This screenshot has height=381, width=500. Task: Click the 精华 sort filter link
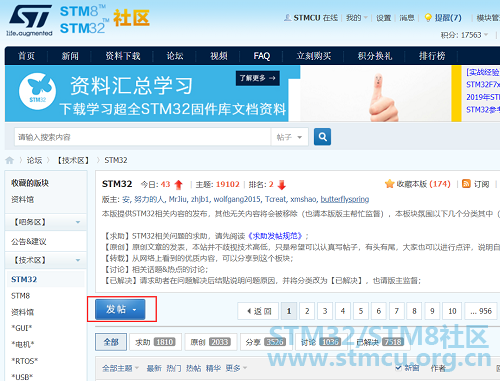click(213, 368)
